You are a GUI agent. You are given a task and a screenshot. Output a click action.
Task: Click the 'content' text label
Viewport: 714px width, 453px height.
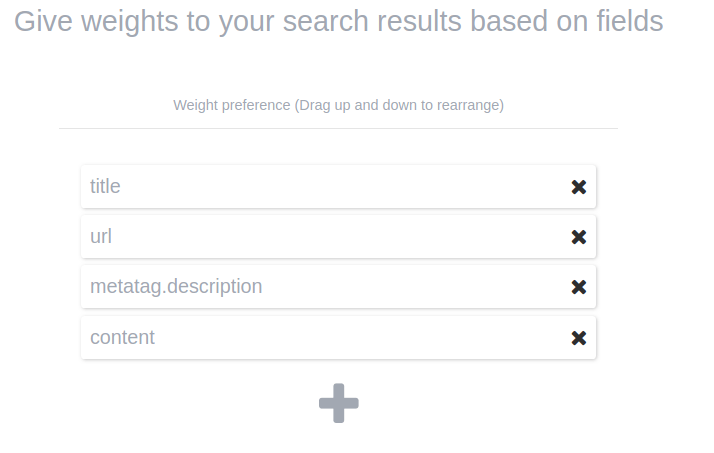[122, 338]
